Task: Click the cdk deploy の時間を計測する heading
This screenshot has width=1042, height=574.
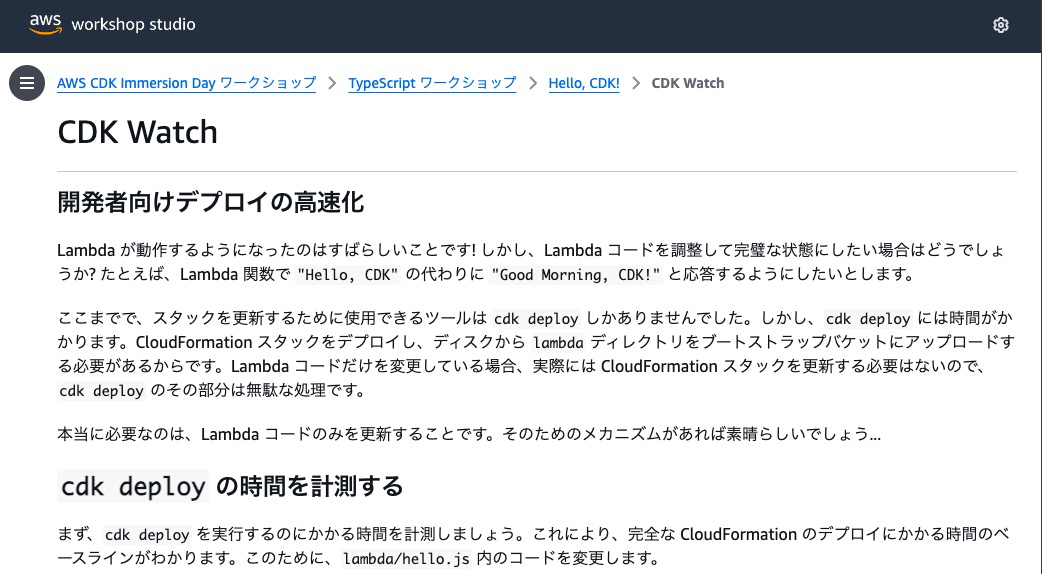Action: pyautogui.click(x=230, y=486)
